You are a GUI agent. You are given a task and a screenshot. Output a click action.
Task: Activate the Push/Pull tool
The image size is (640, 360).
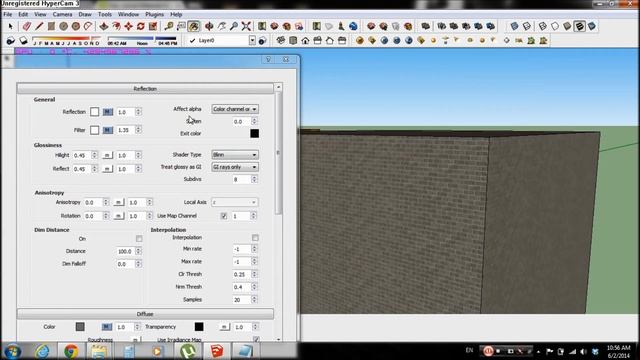pos(104,27)
